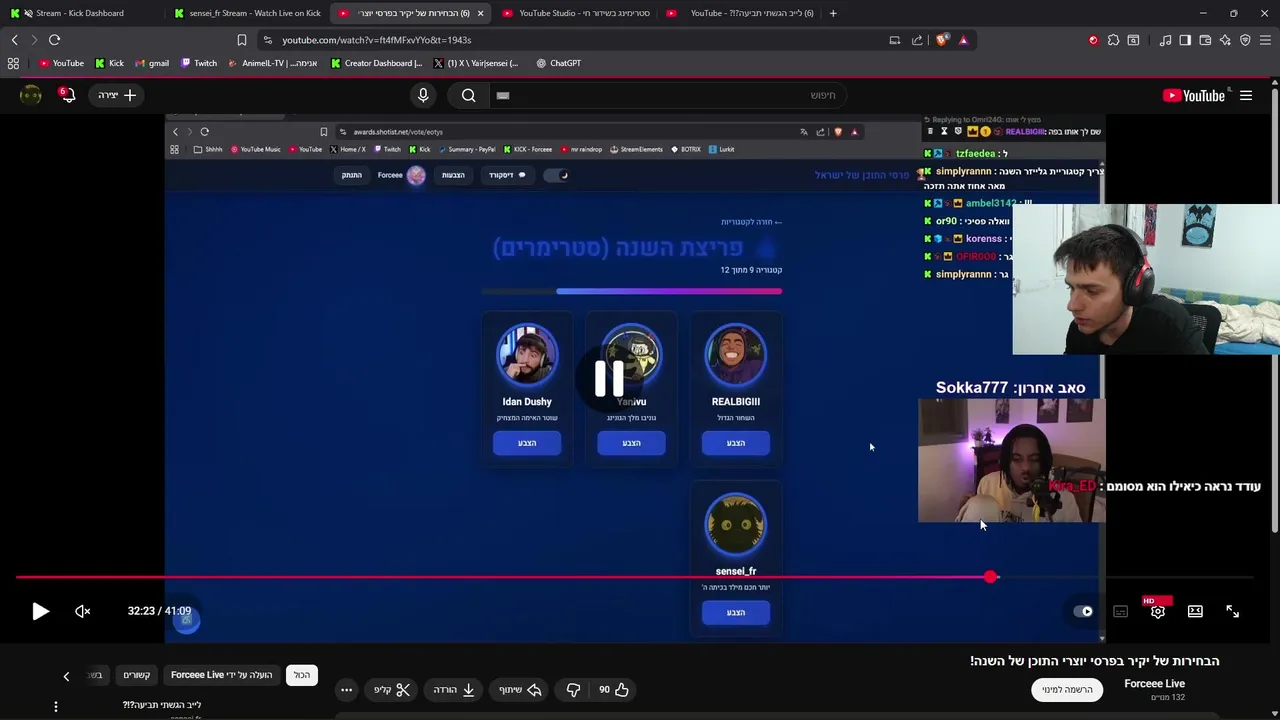Viewport: 1280px width, 720px height.
Task: Click the dark mode toggle inside the video
Action: tap(556, 175)
